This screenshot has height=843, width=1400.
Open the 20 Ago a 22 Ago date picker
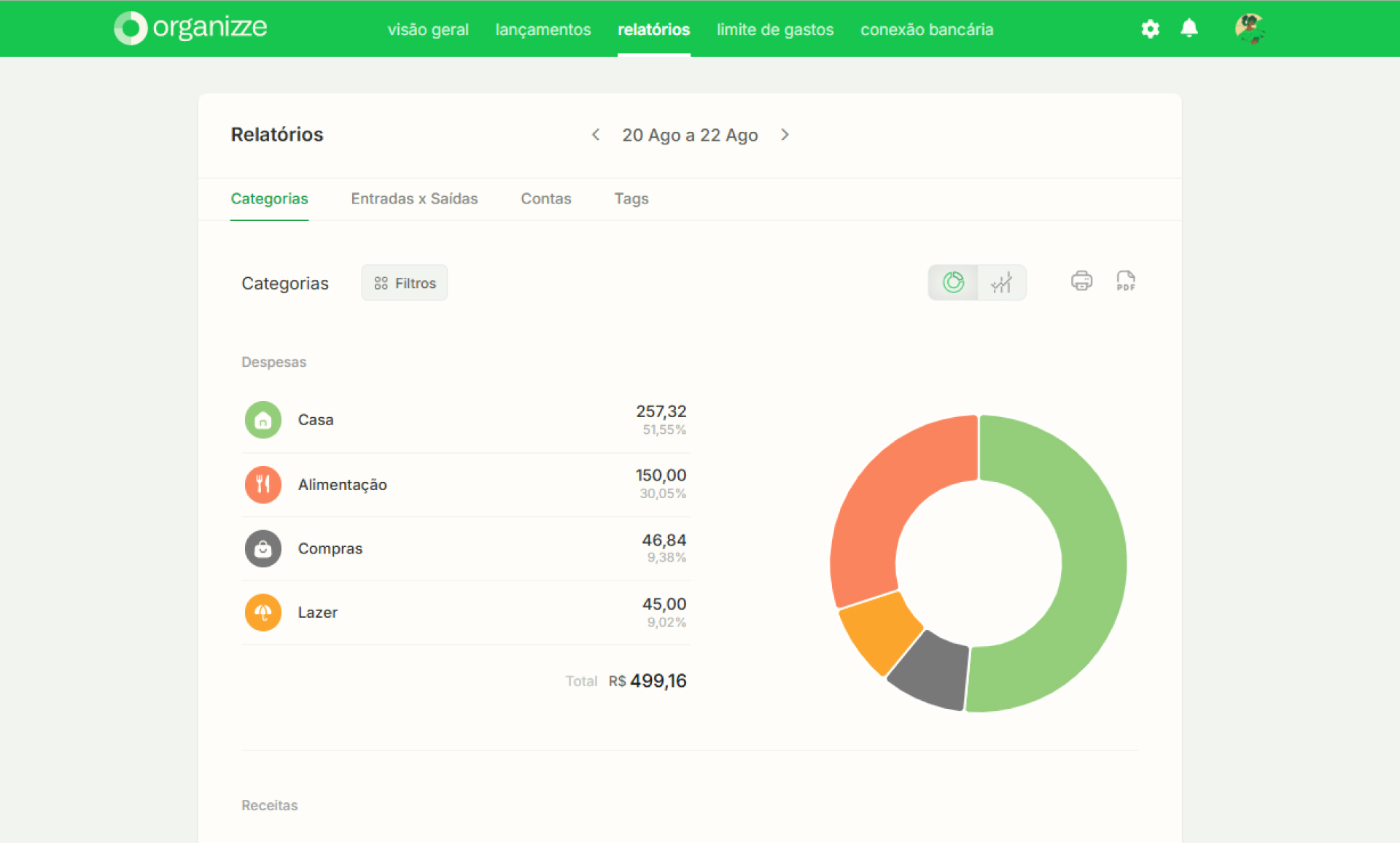tap(690, 135)
